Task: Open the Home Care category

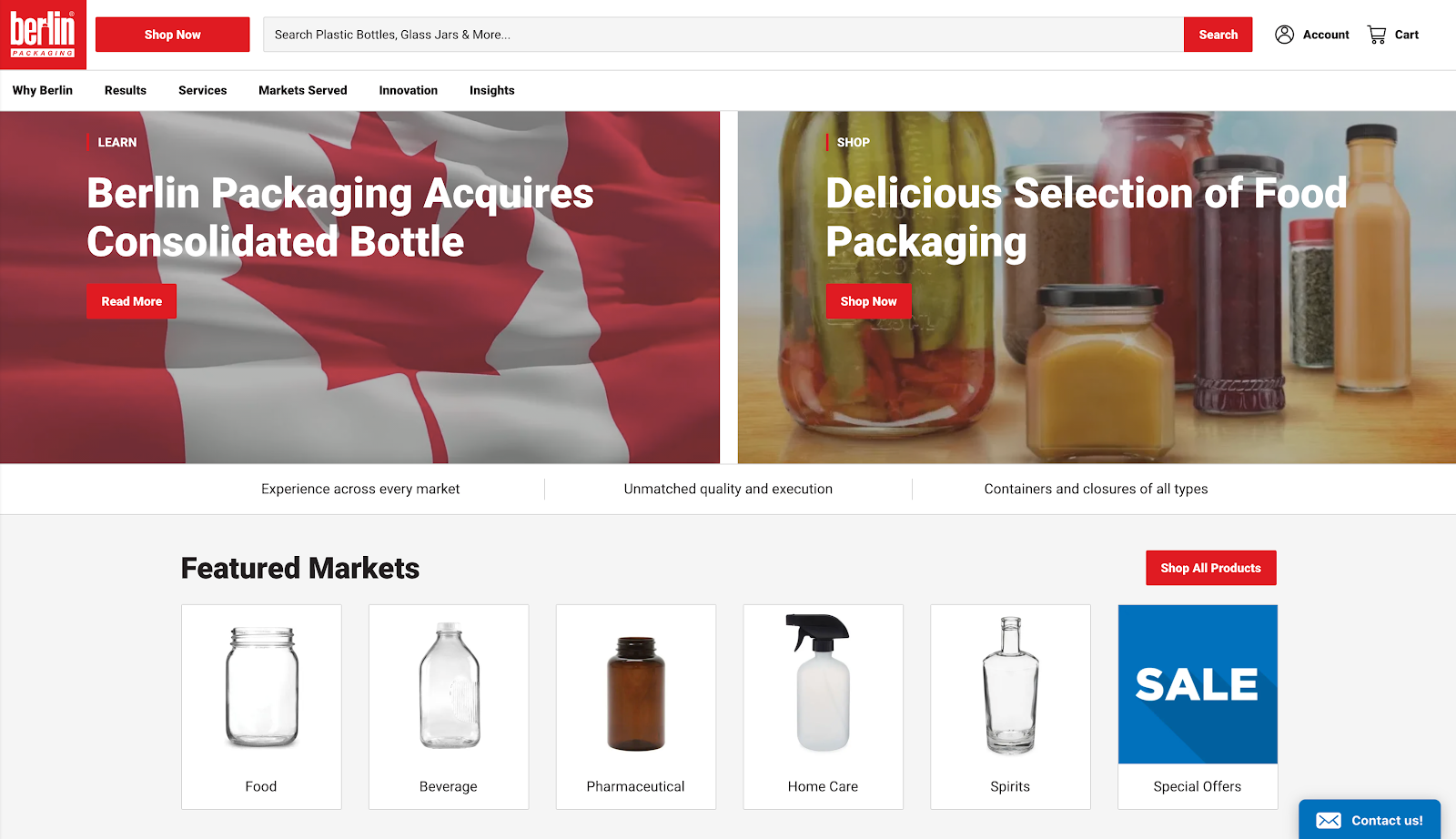Action: (x=823, y=706)
